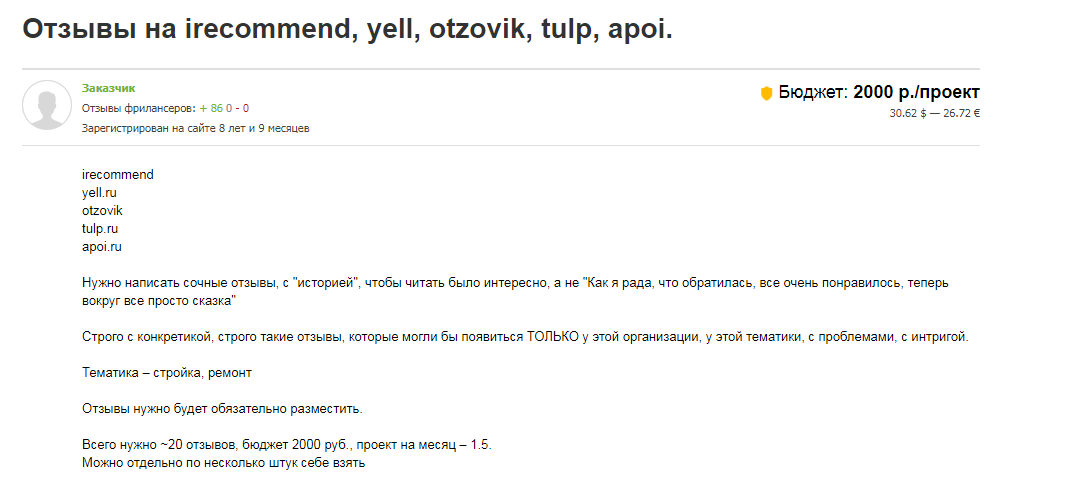This screenshot has width=1090, height=480.
Task: Click the tulp.ru line in the description
Action: (x=100, y=229)
